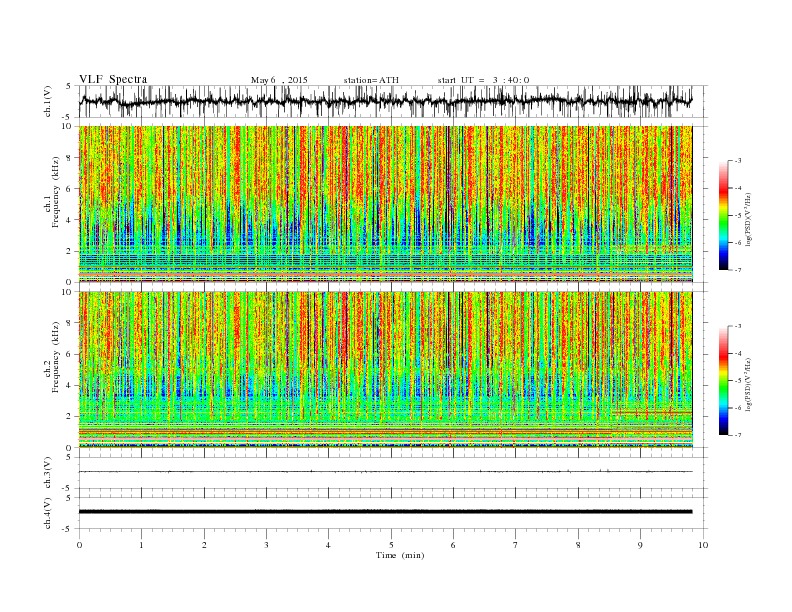Click the "-7" tick on ch.2 color bar

[x=738, y=435]
